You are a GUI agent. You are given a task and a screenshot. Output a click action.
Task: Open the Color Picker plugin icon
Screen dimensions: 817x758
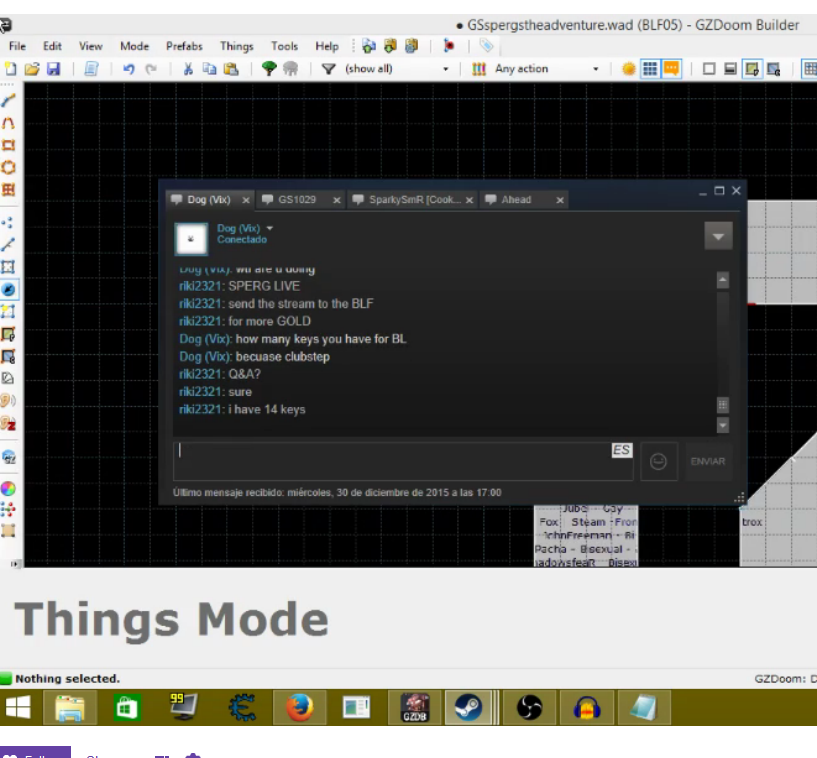coord(8,489)
